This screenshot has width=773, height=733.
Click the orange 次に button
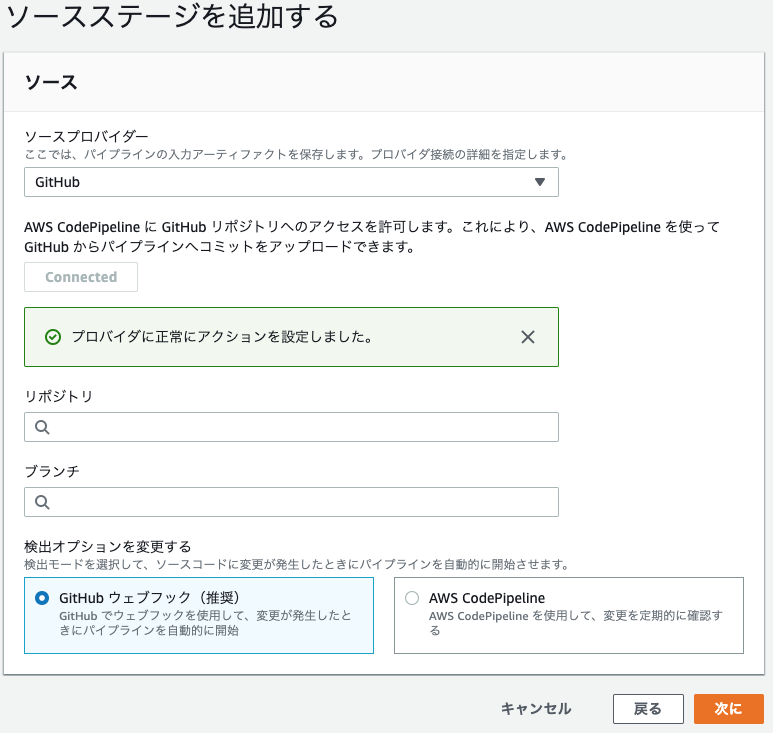pyautogui.click(x=729, y=709)
